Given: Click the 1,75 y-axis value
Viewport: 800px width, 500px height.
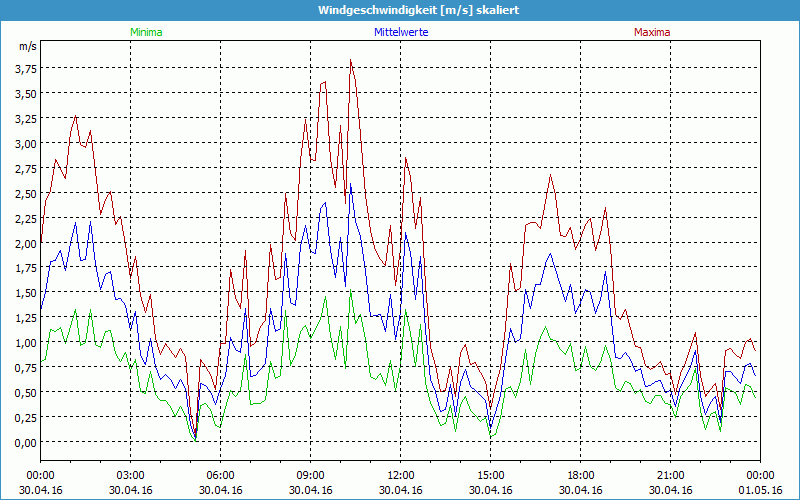Looking at the screenshot, I should pos(26,269).
